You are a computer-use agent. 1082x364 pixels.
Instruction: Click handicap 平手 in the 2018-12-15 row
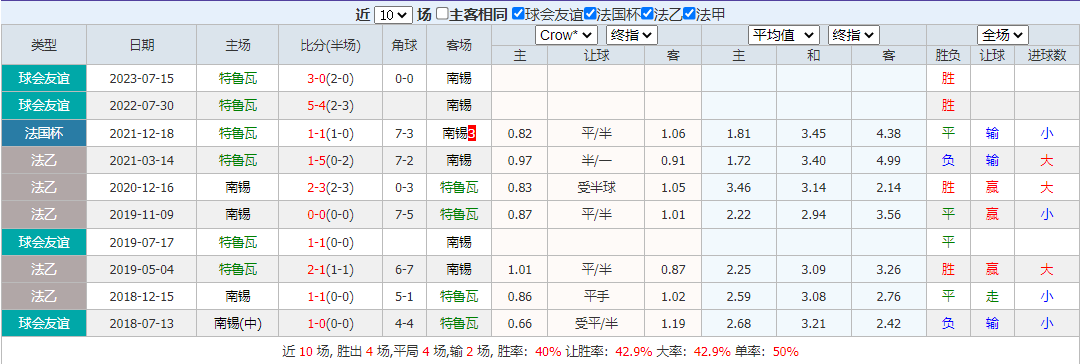coord(596,296)
